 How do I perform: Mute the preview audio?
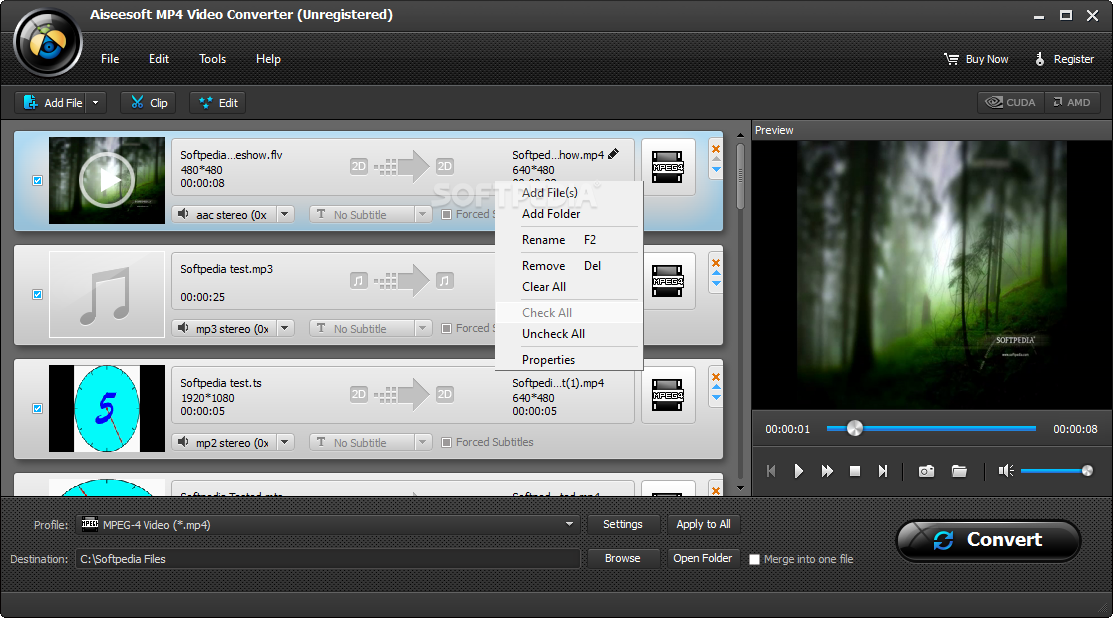click(1006, 470)
